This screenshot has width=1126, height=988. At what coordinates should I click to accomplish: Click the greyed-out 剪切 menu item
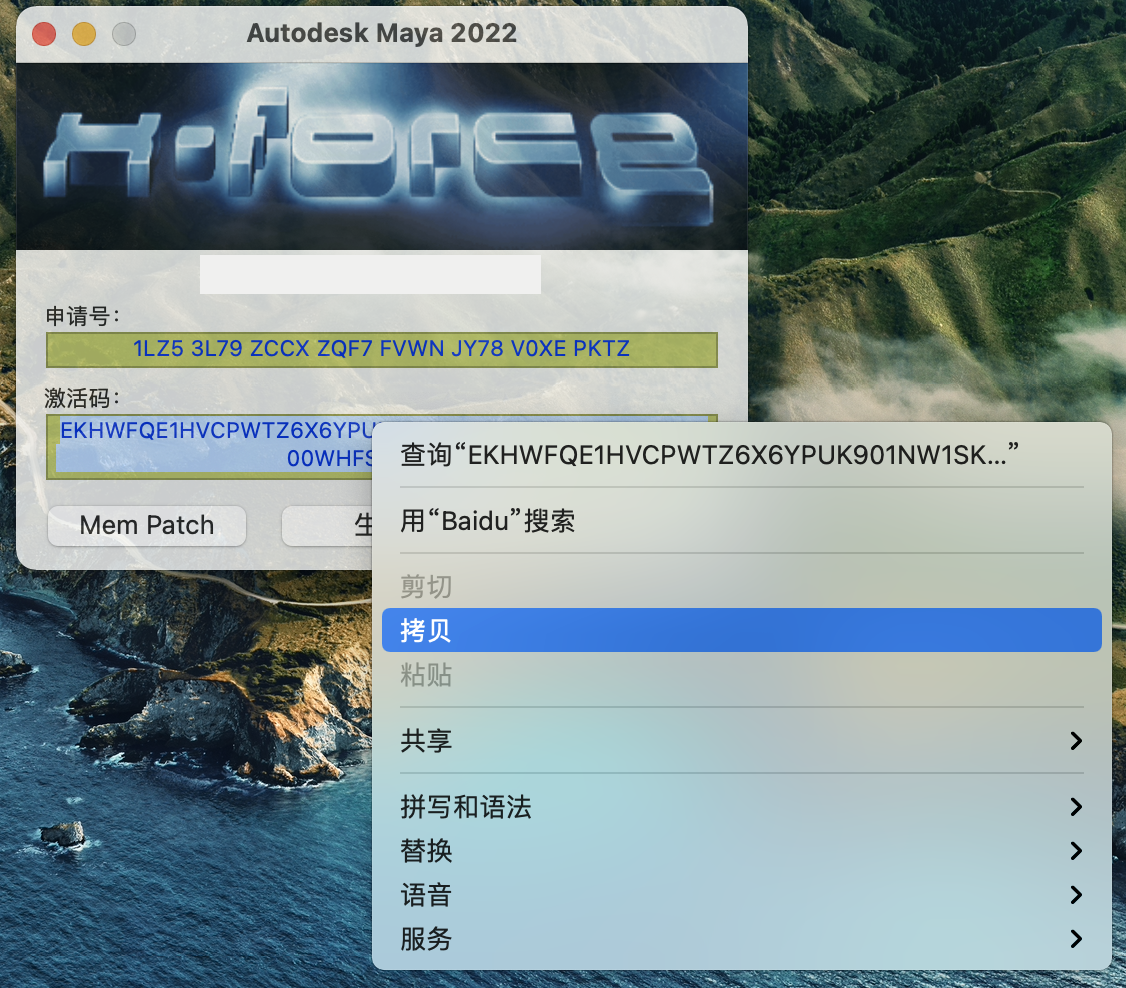click(741, 587)
